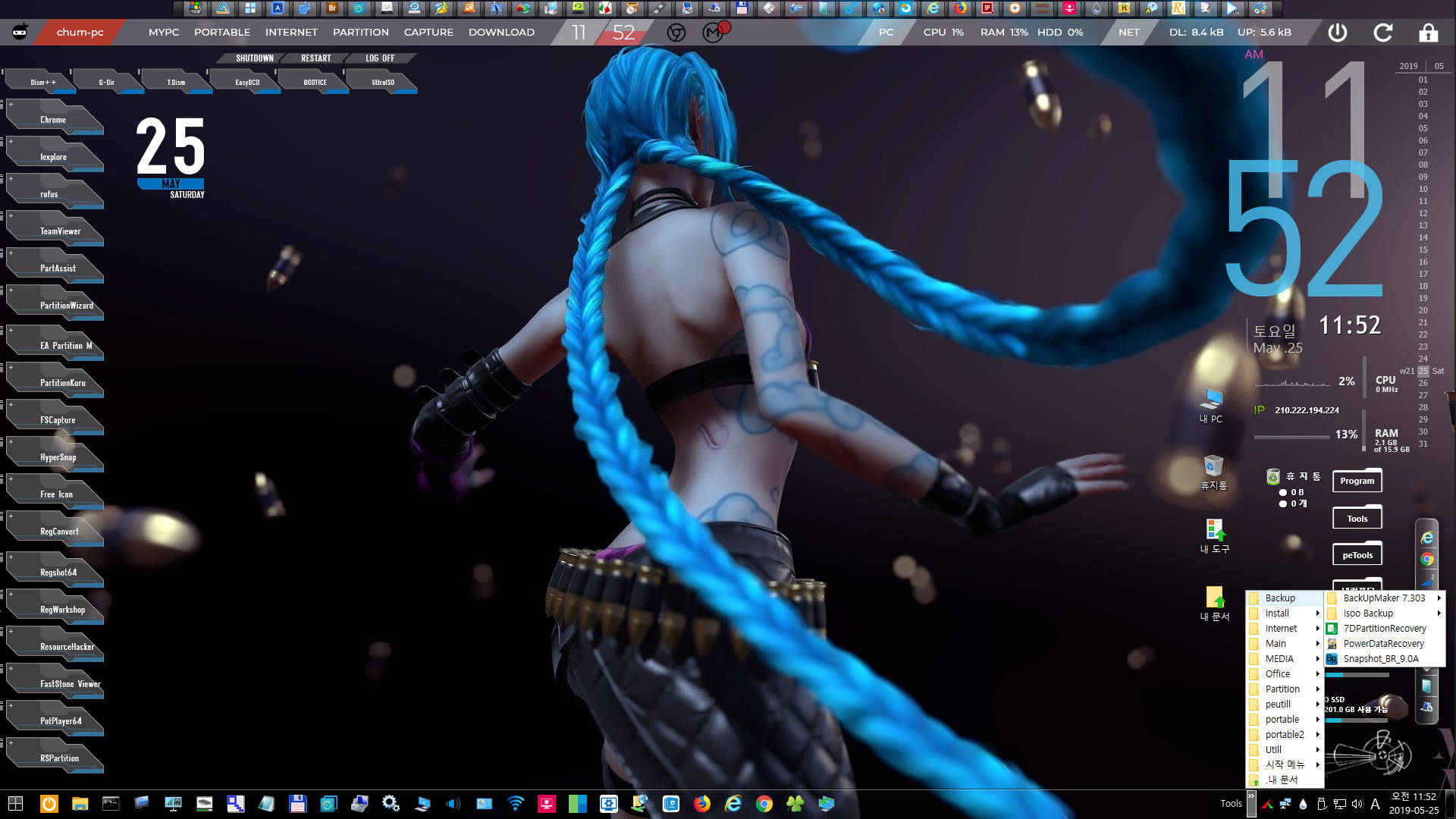1456x819 pixels.
Task: Open UltraISO shortcut
Action: pos(383,82)
